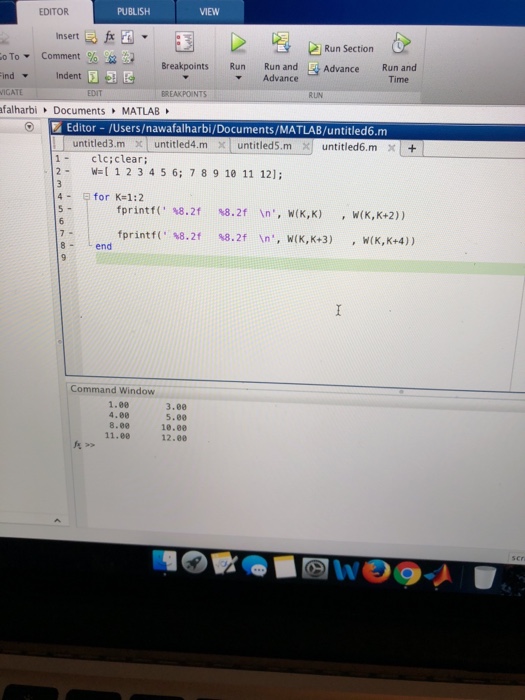Set breakpoint dash on line 8

70,245
